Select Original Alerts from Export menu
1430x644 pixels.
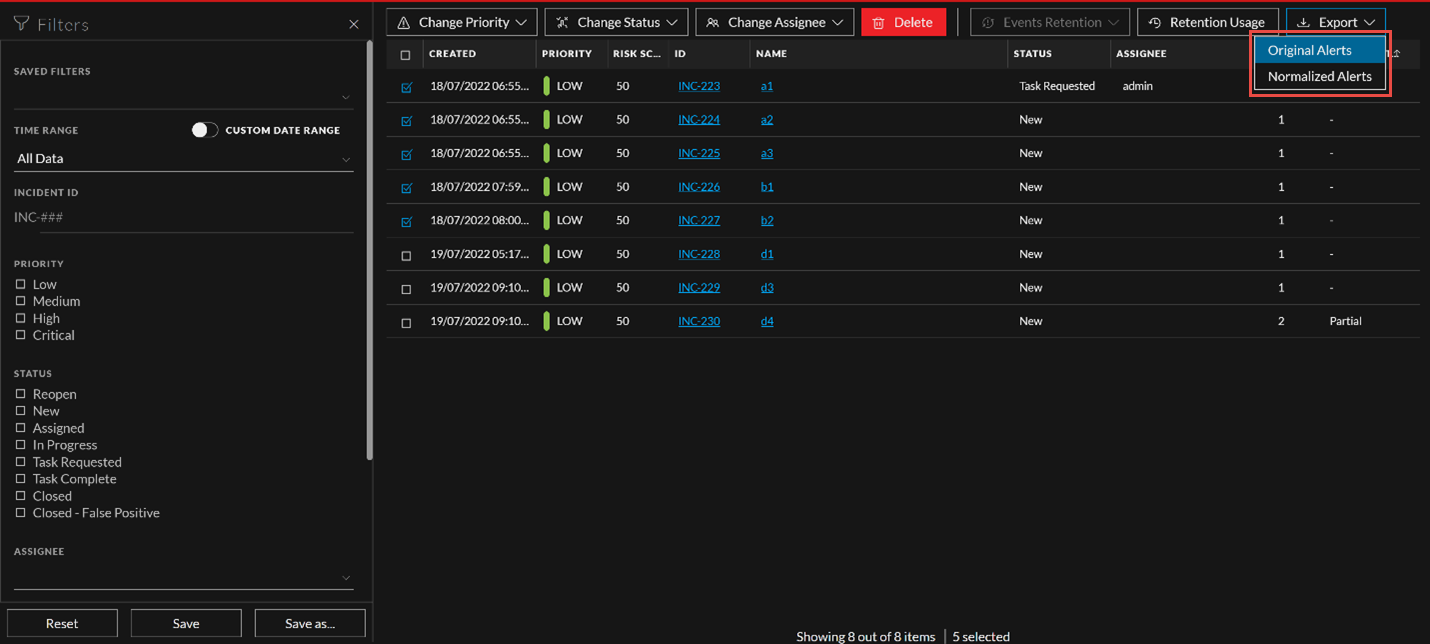(x=1309, y=50)
